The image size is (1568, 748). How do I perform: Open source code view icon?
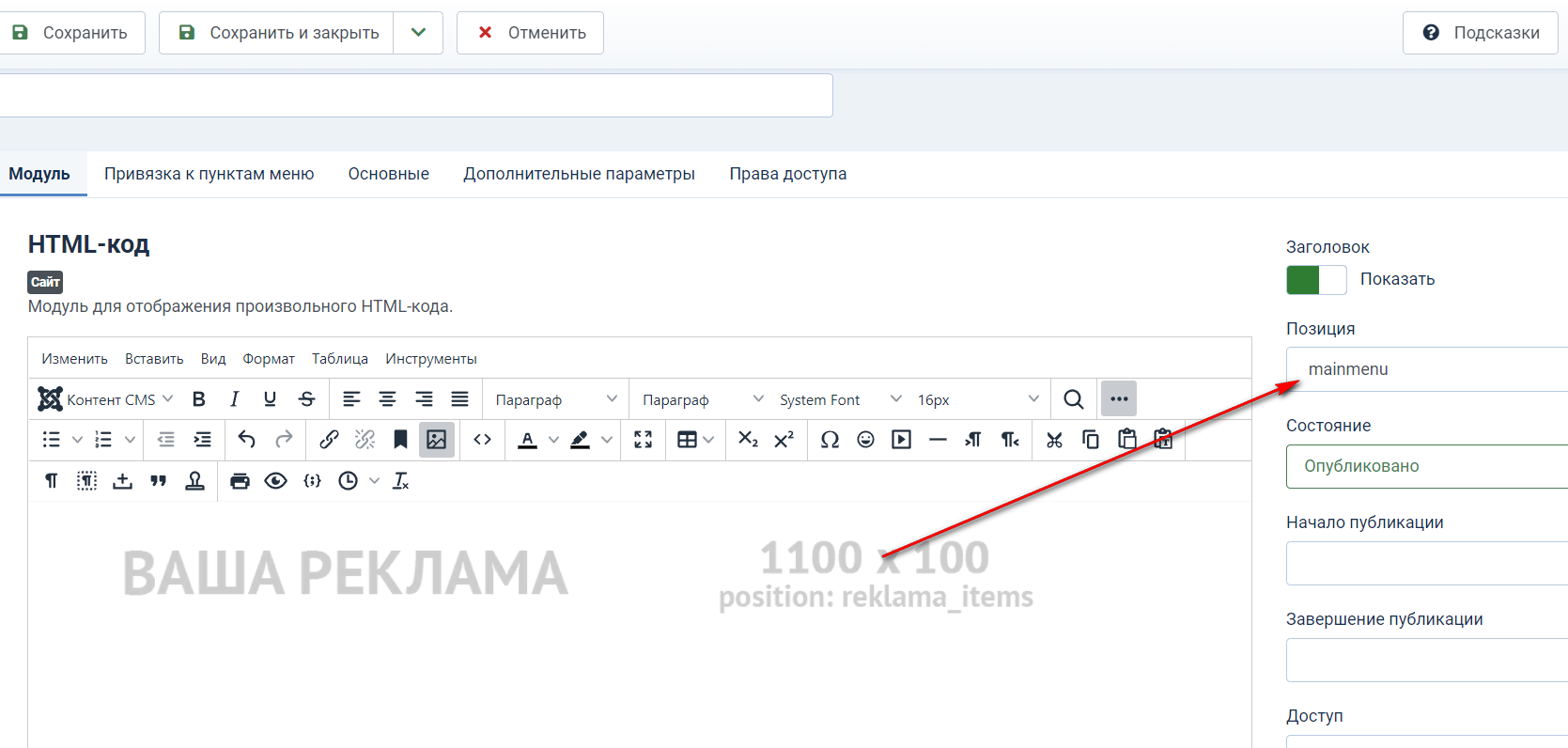(x=482, y=440)
